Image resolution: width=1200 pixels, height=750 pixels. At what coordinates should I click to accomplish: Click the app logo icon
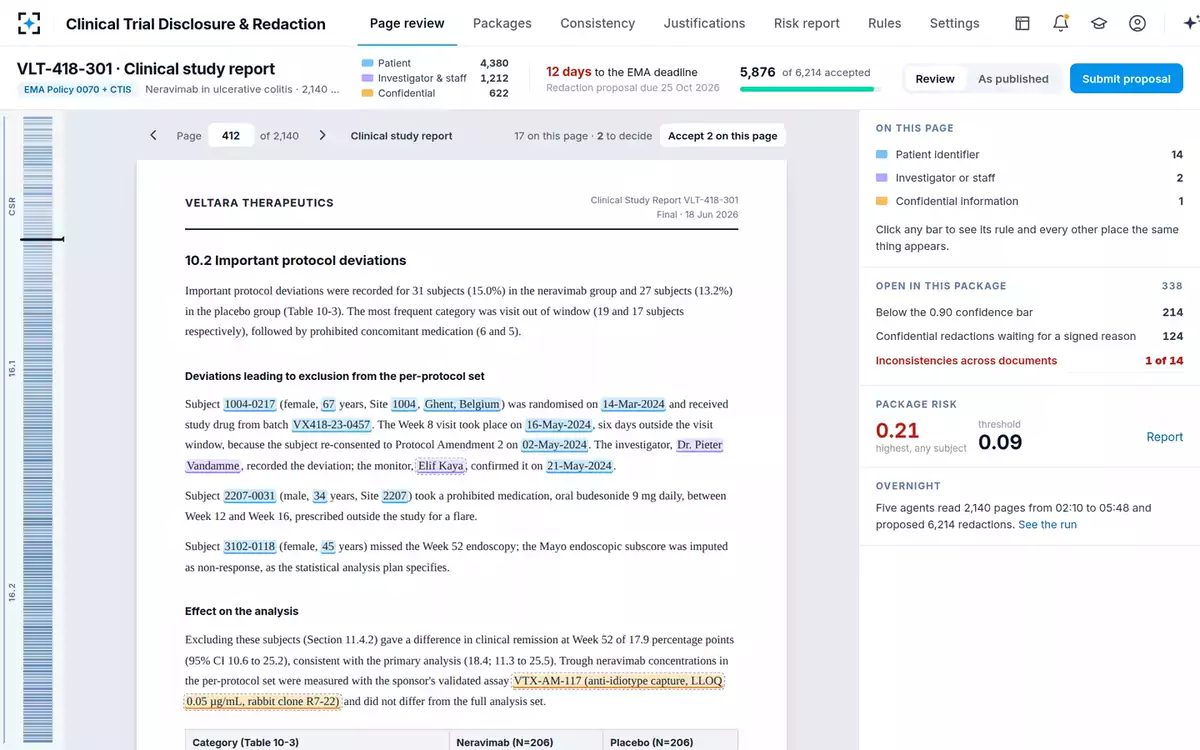click(x=29, y=23)
